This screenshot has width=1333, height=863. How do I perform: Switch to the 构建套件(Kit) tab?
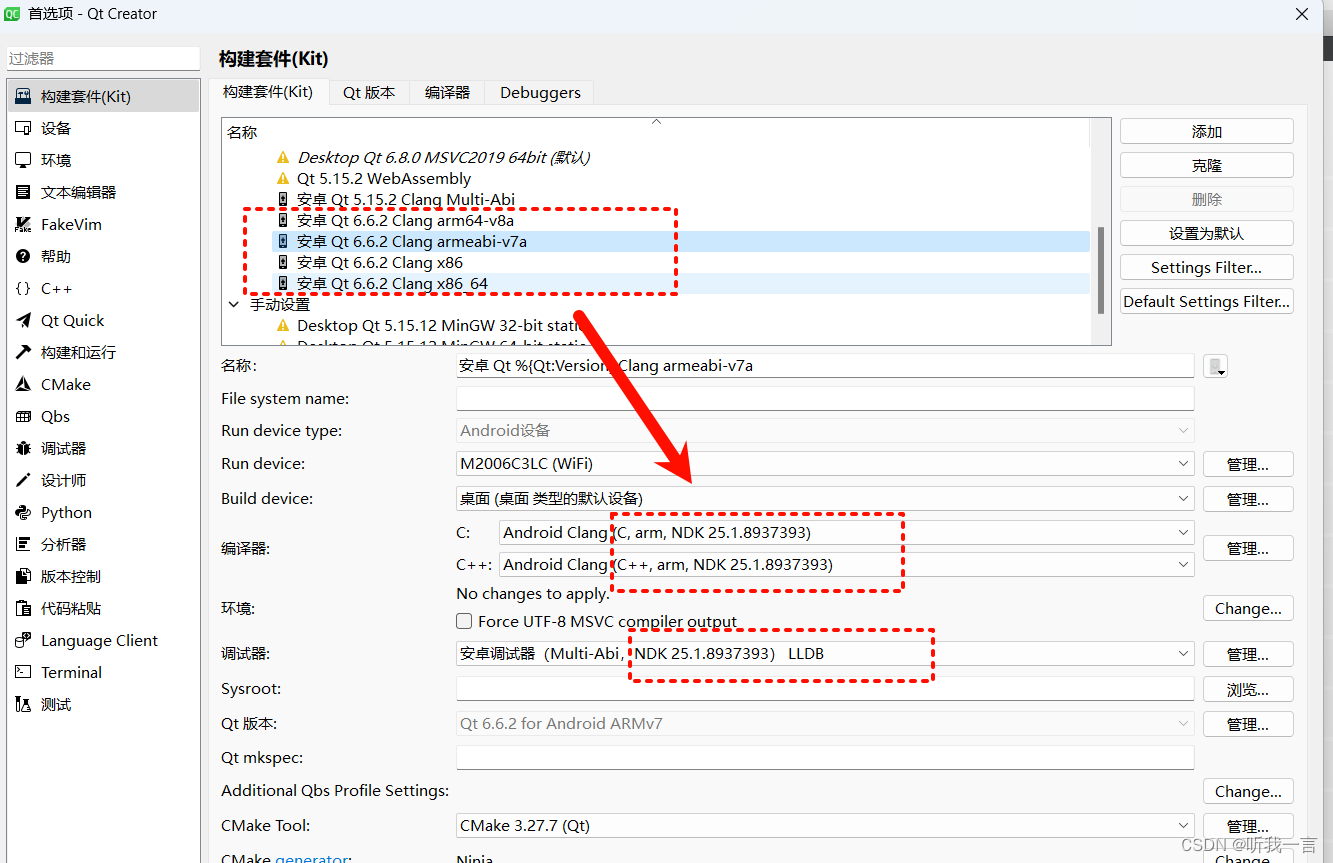tap(268, 91)
